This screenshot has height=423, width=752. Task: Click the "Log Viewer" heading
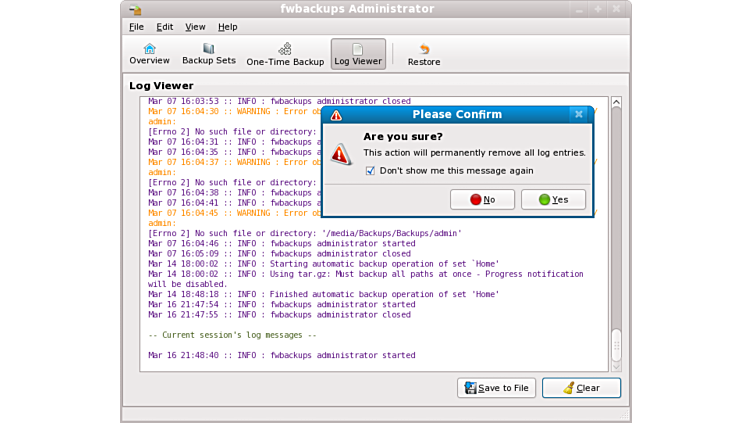(x=161, y=86)
